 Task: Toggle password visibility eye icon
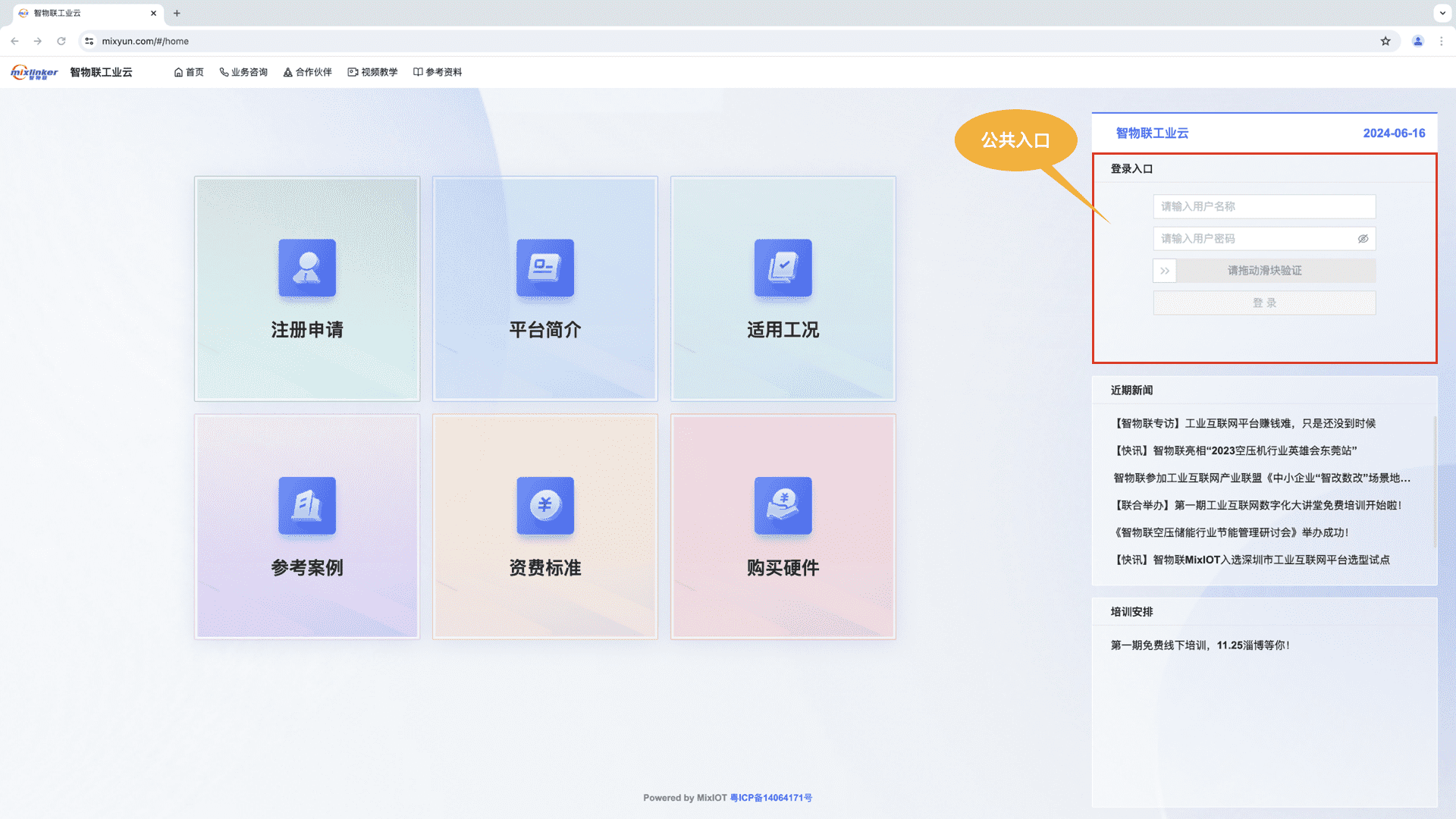click(1363, 239)
